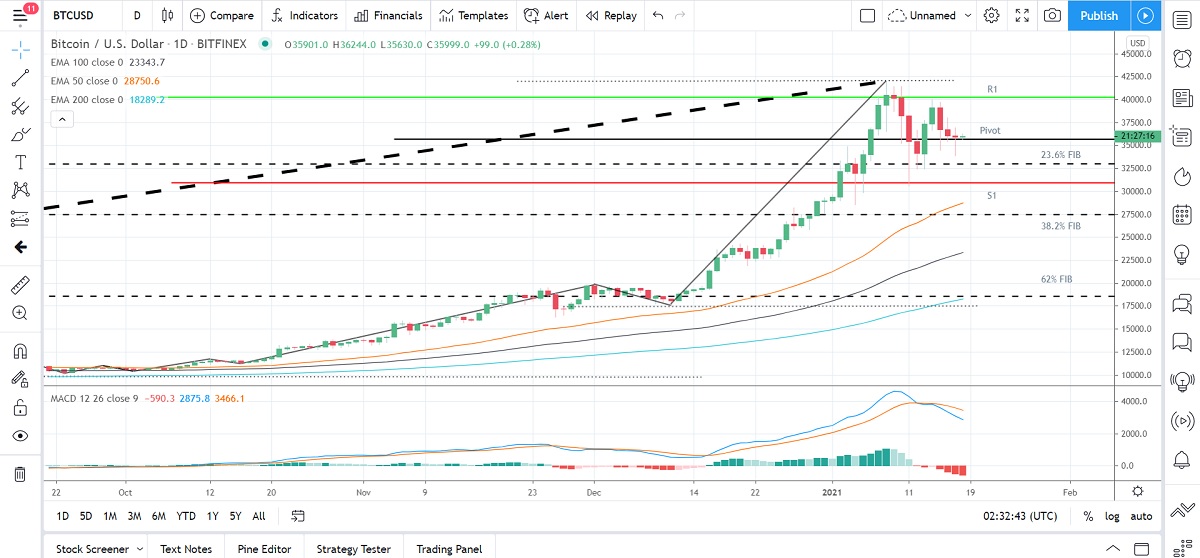
Task: Open the candlestick chart style selector
Action: pos(166,16)
